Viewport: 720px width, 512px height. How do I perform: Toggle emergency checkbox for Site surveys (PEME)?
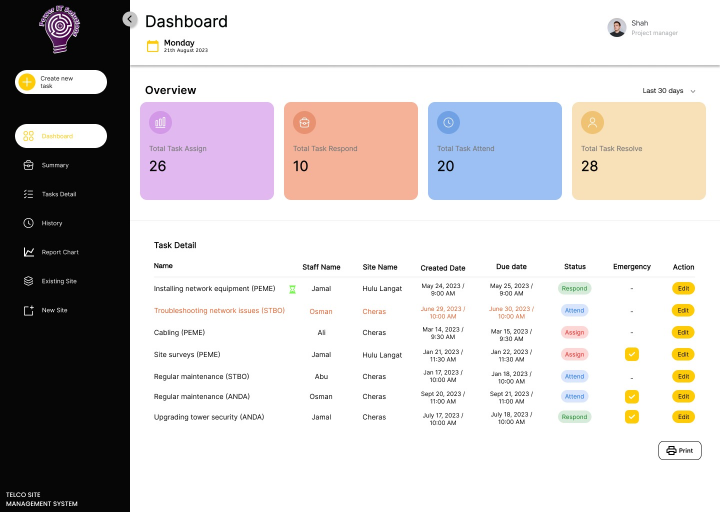click(632, 354)
